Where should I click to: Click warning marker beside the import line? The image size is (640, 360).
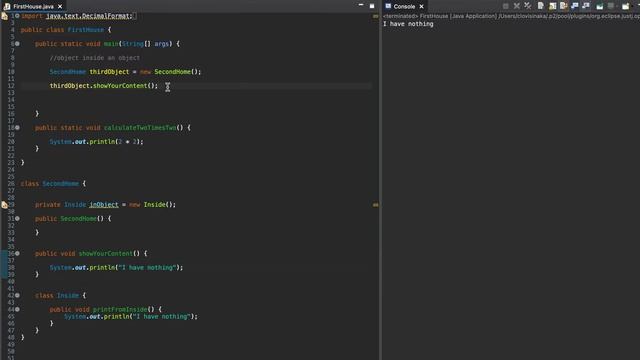(x=4, y=16)
